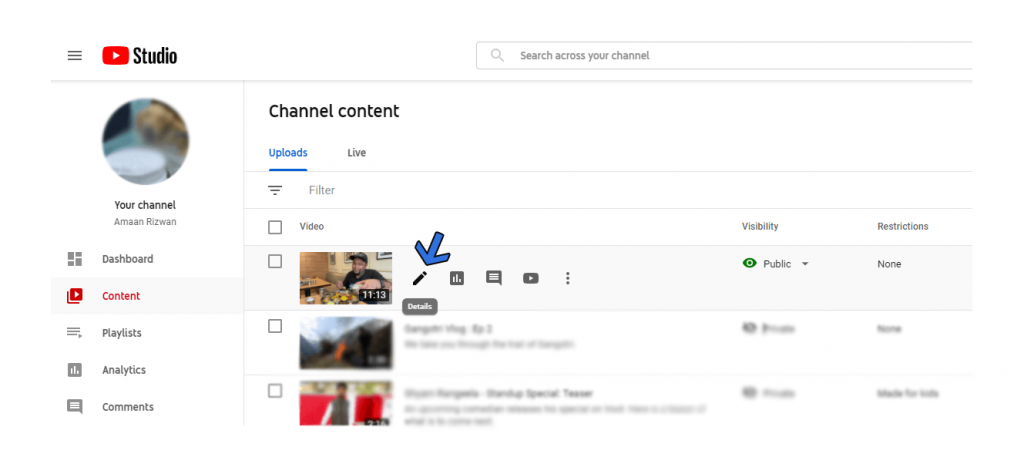Open the hamburger navigation menu
Viewport: 1024px width, 457px height.
[75, 55]
